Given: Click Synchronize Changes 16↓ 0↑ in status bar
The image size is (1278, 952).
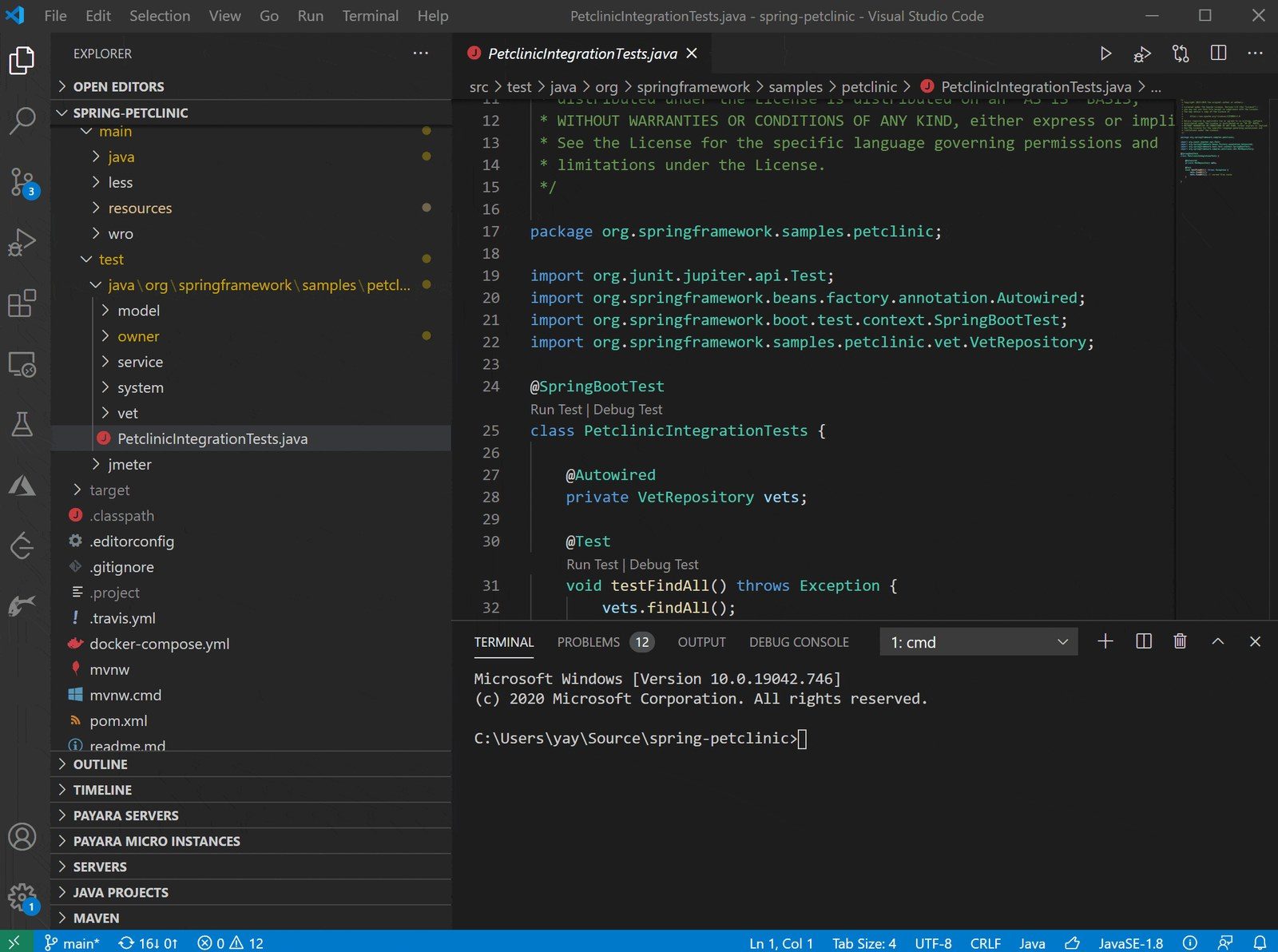Looking at the screenshot, I should [148, 942].
